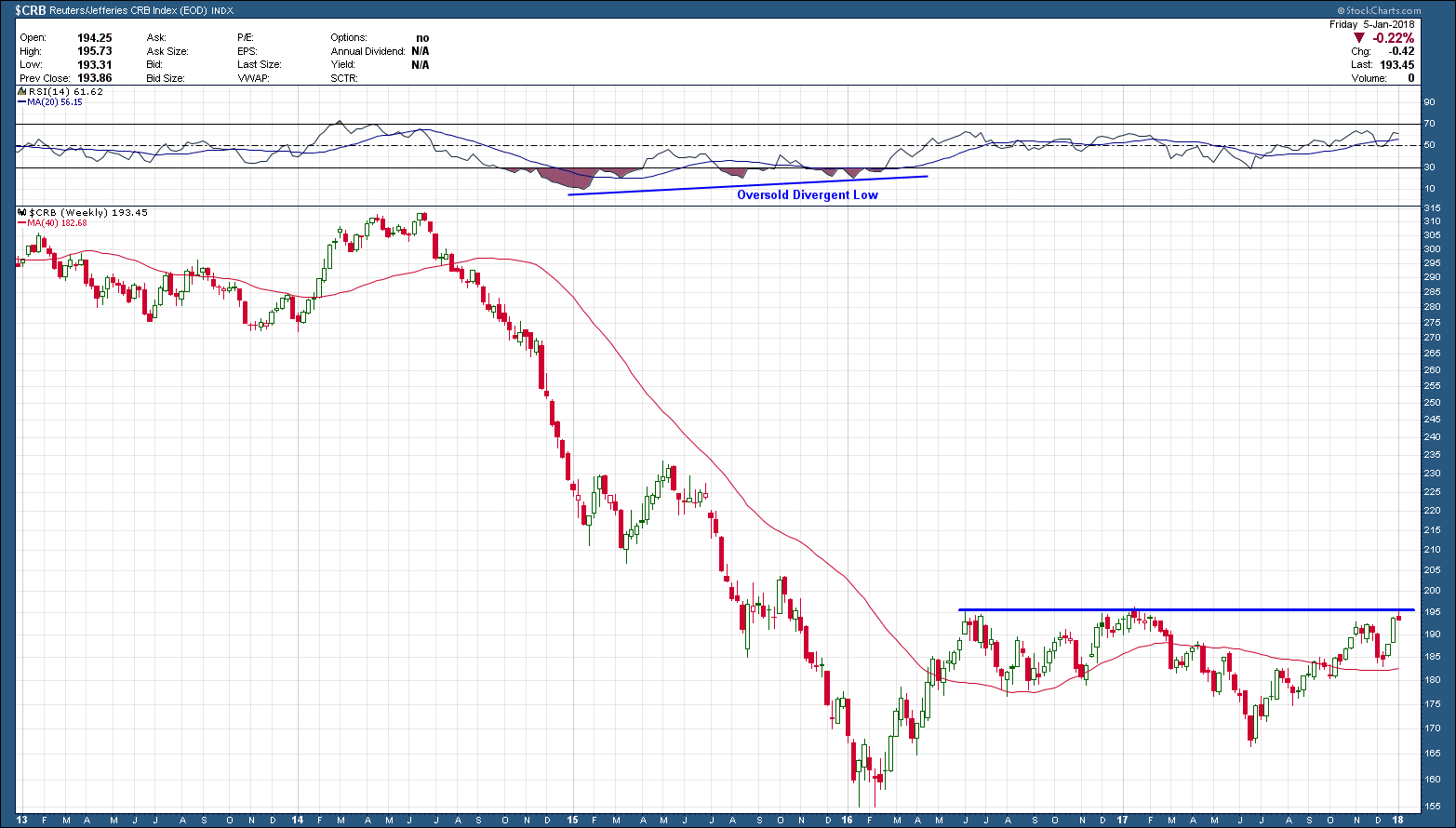Viewport: 1456px width, 828px height.
Task: Click the candlestick legend icon beside $CRB (Weekly)
Action: [x=22, y=213]
